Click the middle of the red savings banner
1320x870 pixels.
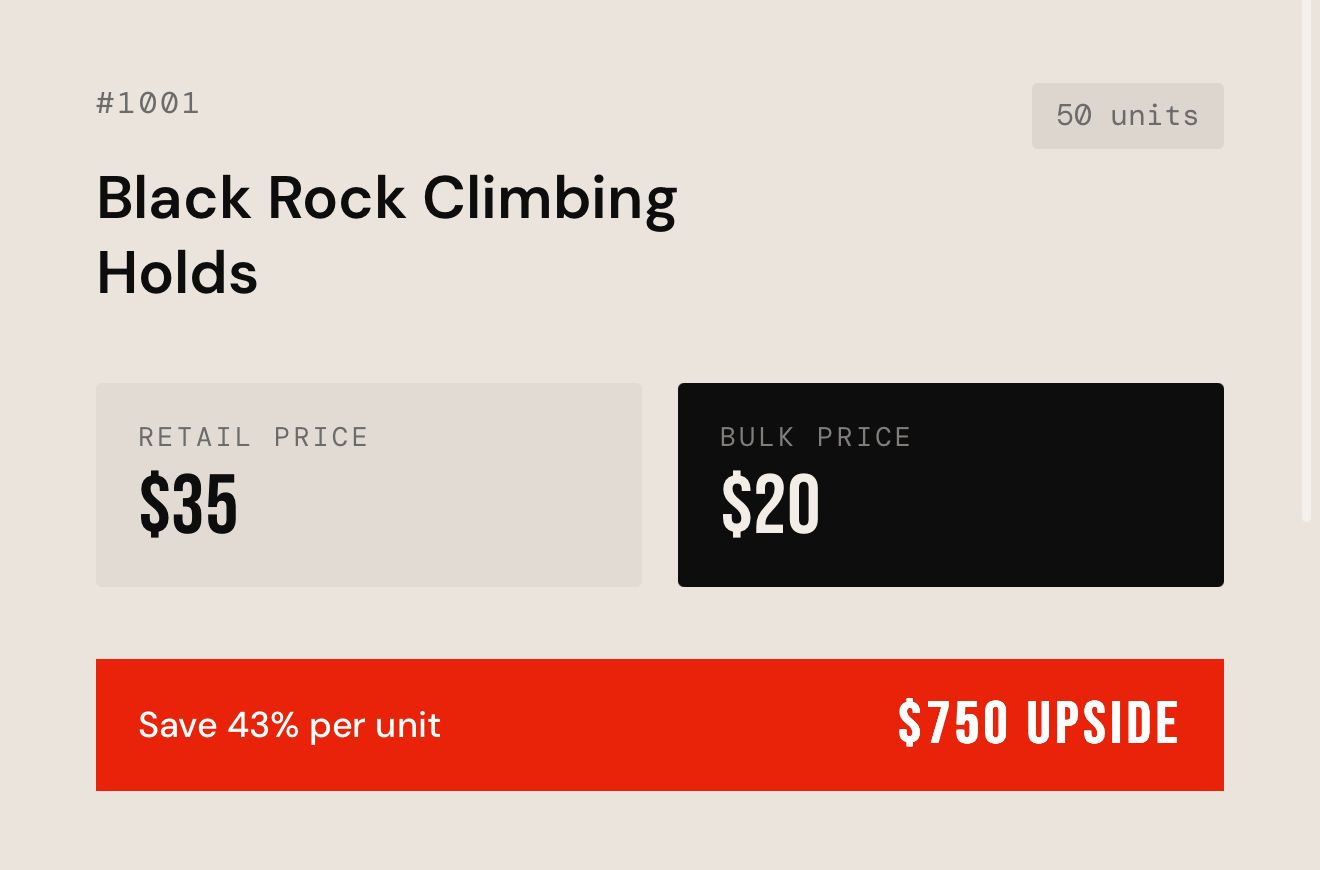tap(660, 725)
